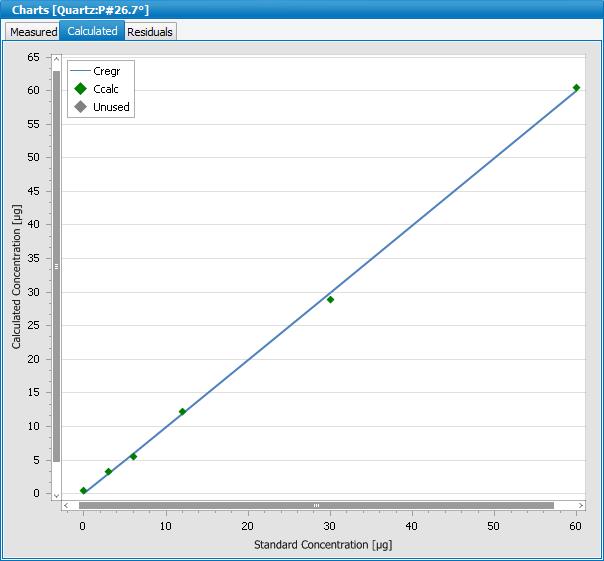Screen dimensions: 604x561
Task: Click the vertical scrollbar center grip
Action: pos(57,266)
